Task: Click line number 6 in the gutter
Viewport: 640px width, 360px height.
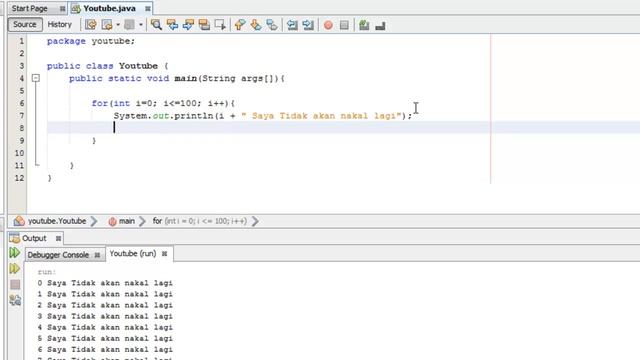Action: 22,103
